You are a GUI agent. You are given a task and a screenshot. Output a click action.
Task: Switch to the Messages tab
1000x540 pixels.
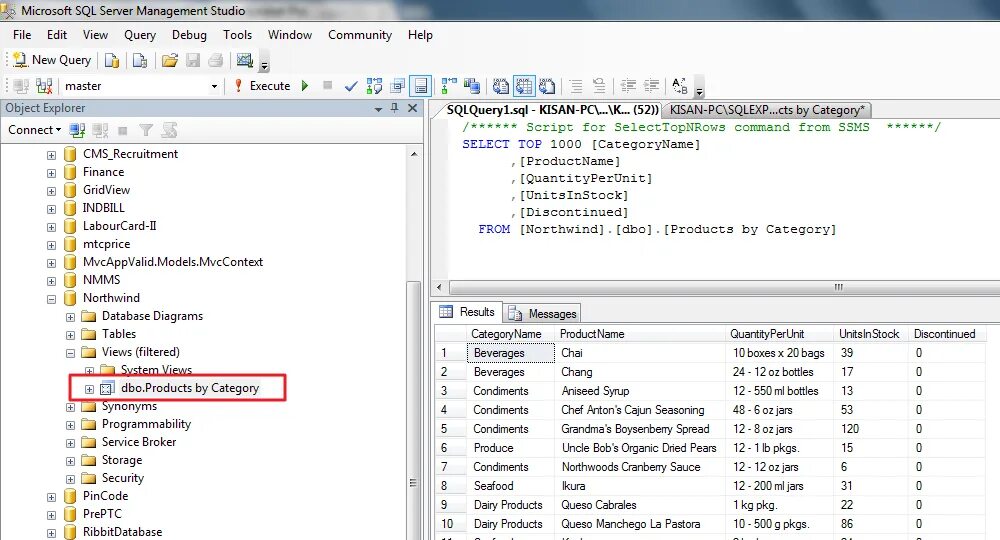[x=543, y=313]
